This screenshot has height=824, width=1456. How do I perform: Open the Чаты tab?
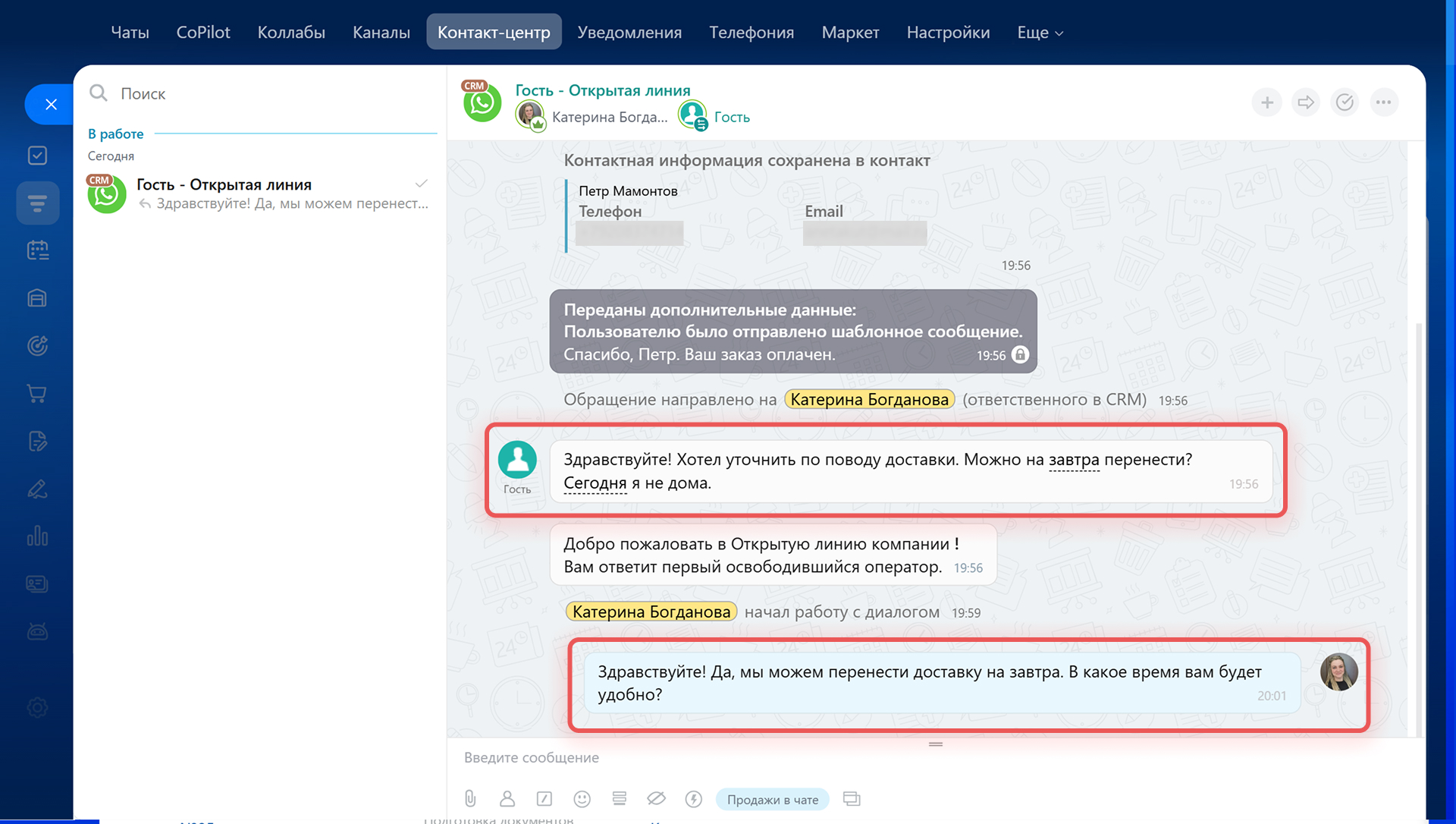tap(130, 32)
